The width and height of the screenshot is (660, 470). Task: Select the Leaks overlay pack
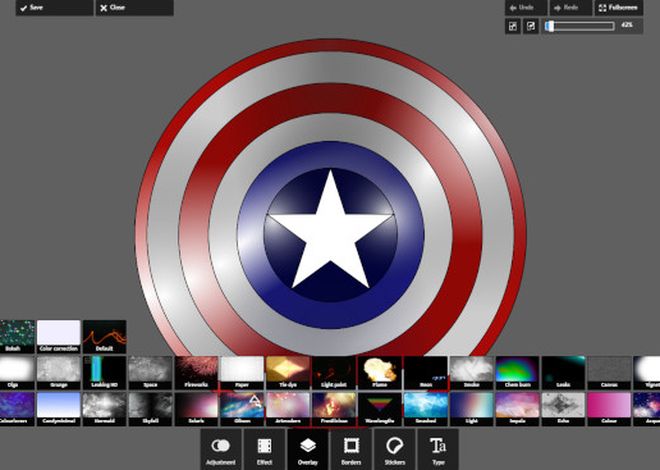click(x=563, y=372)
